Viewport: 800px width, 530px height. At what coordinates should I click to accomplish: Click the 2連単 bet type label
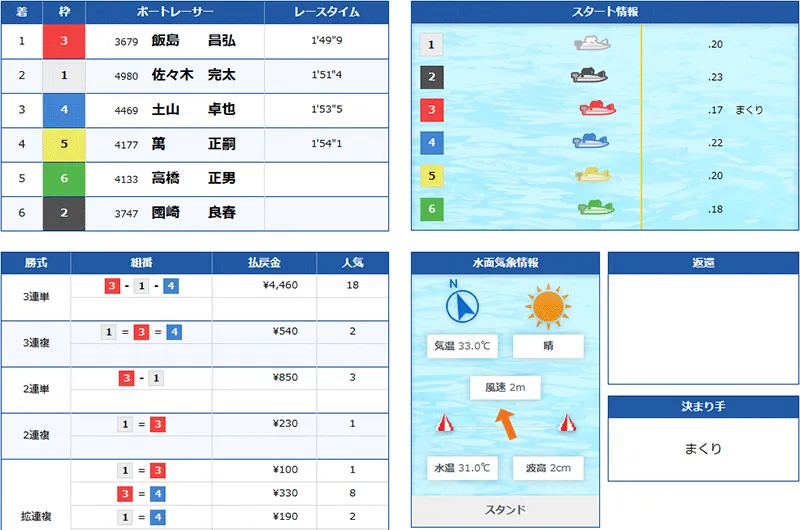pyautogui.click(x=36, y=389)
